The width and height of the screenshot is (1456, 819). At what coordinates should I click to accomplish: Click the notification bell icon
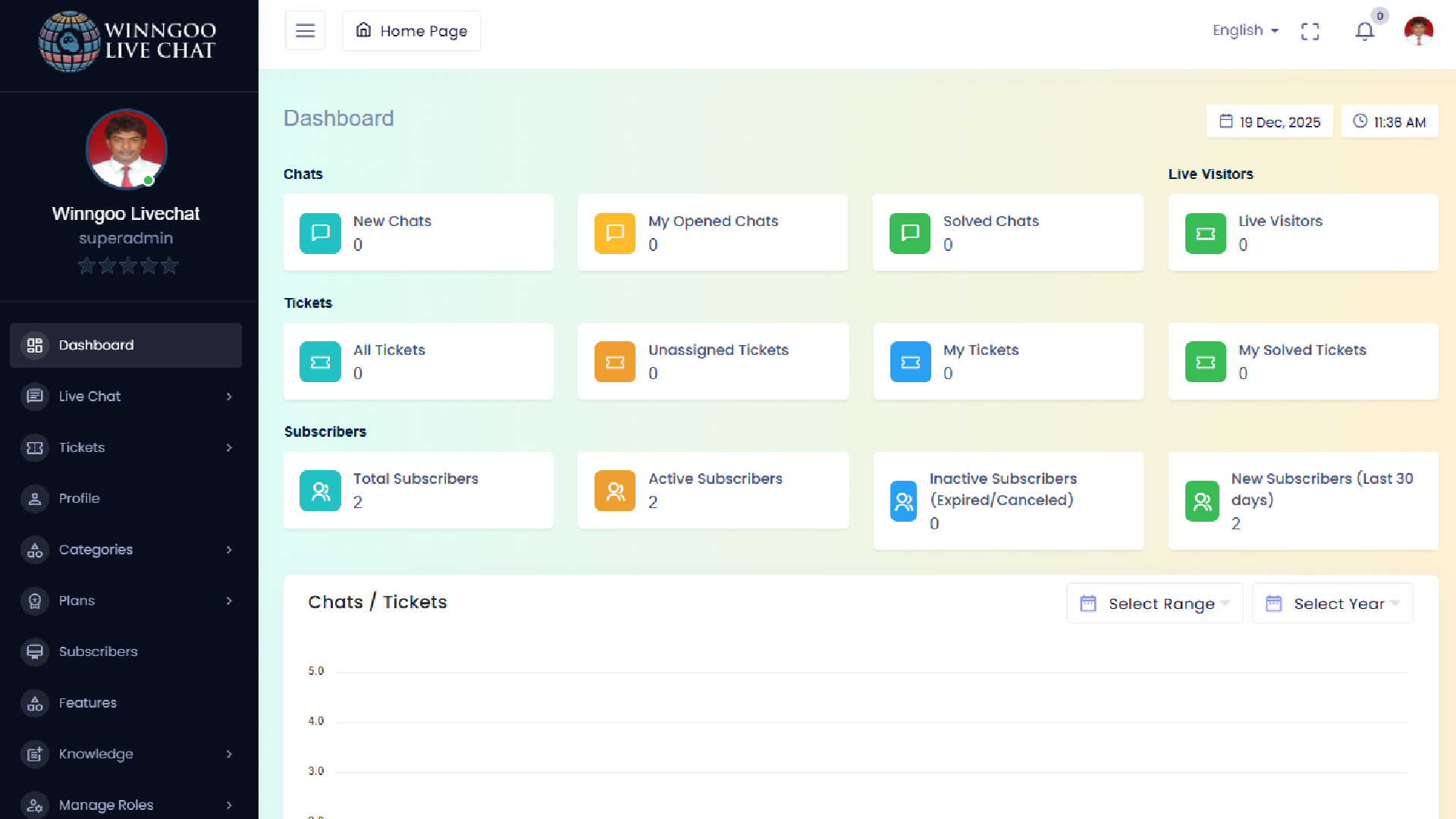[x=1364, y=31]
